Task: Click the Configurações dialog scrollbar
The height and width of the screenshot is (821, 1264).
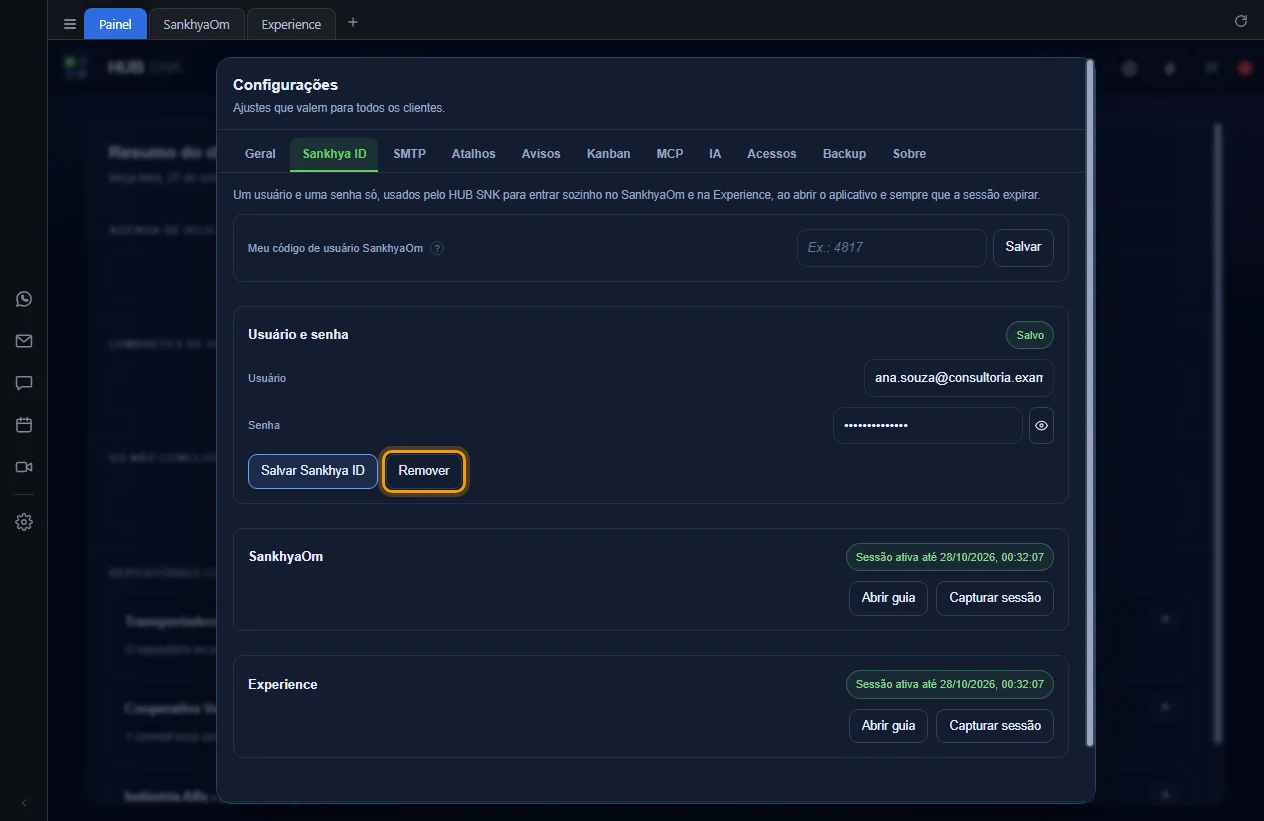Action: pyautogui.click(x=1090, y=403)
